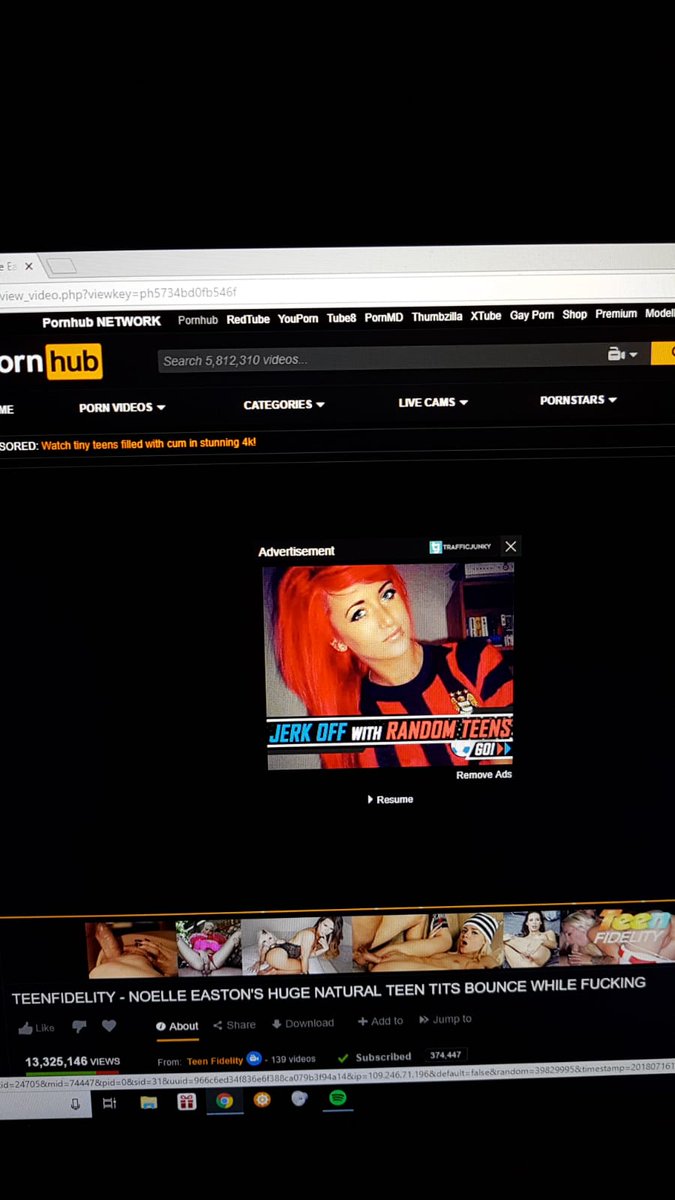
Task: Open the uploader channel name link
Action: [x=215, y=1060]
